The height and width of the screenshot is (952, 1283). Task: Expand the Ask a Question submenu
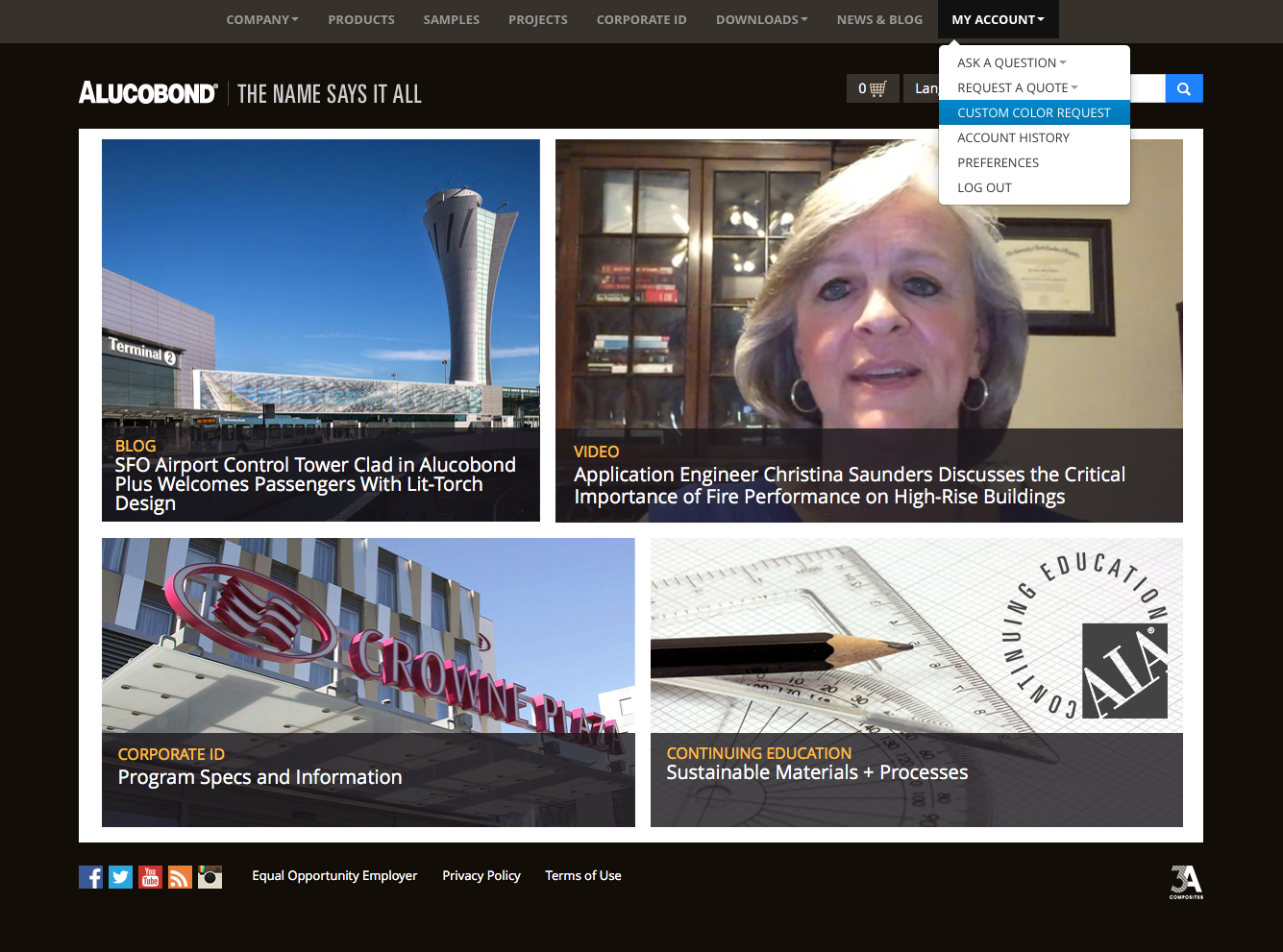(1011, 63)
